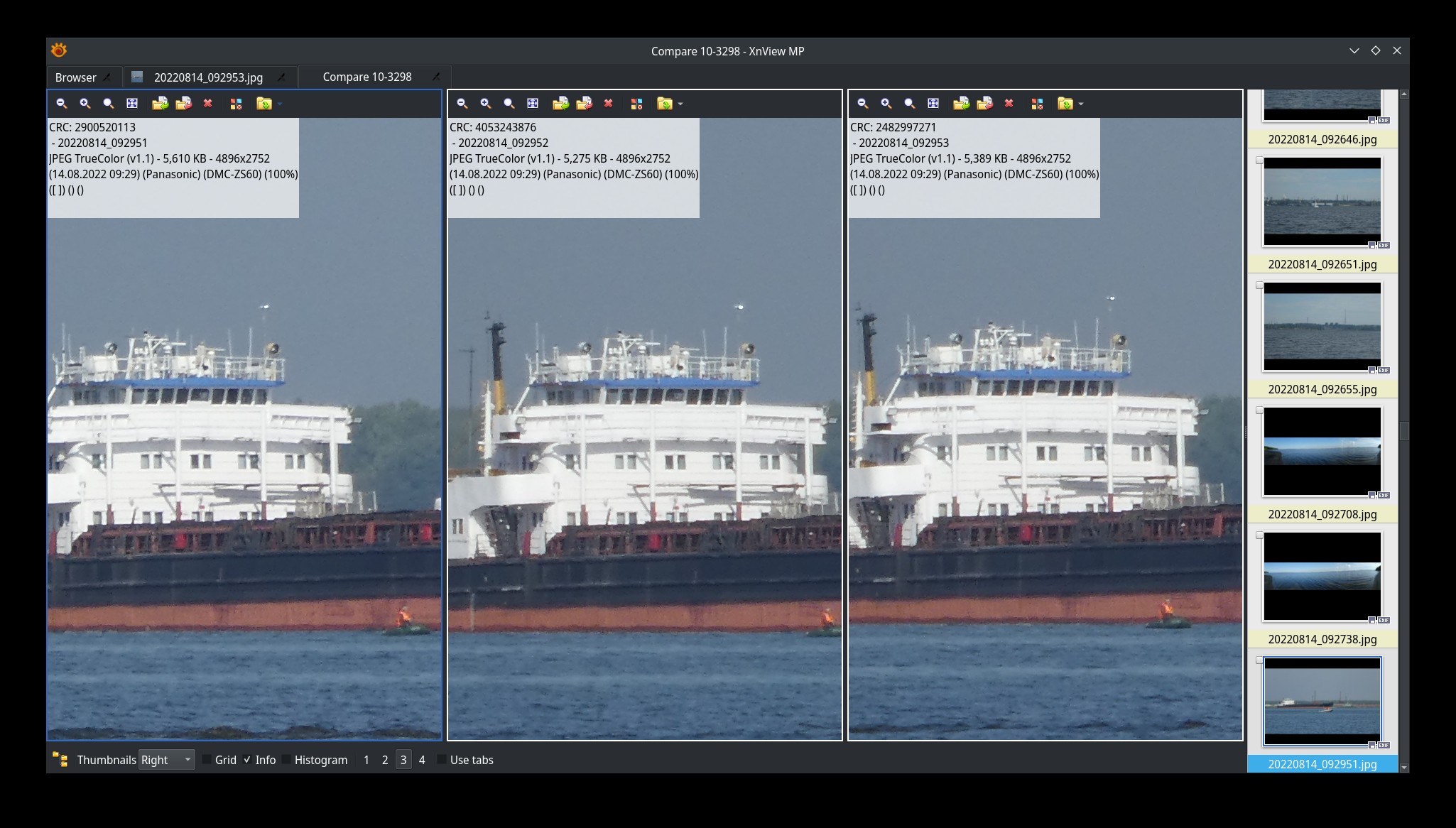Click fit-to-window icon in right 092953 pane
1456x828 pixels.
click(933, 104)
